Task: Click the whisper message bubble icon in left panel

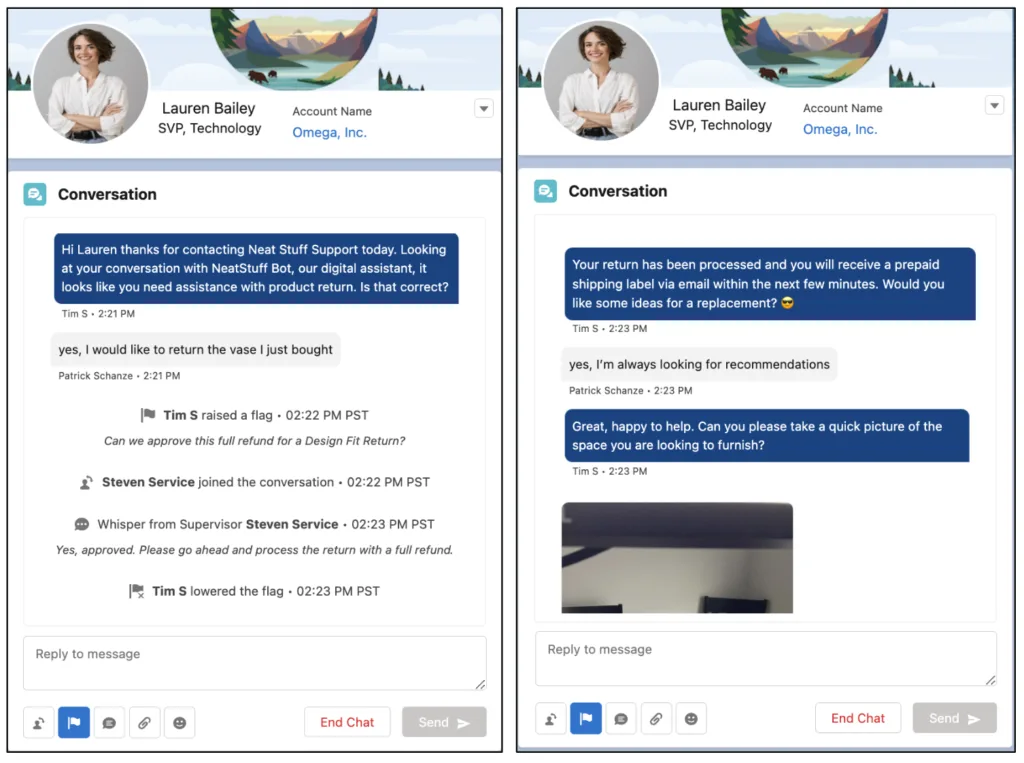Action: click(x=109, y=722)
